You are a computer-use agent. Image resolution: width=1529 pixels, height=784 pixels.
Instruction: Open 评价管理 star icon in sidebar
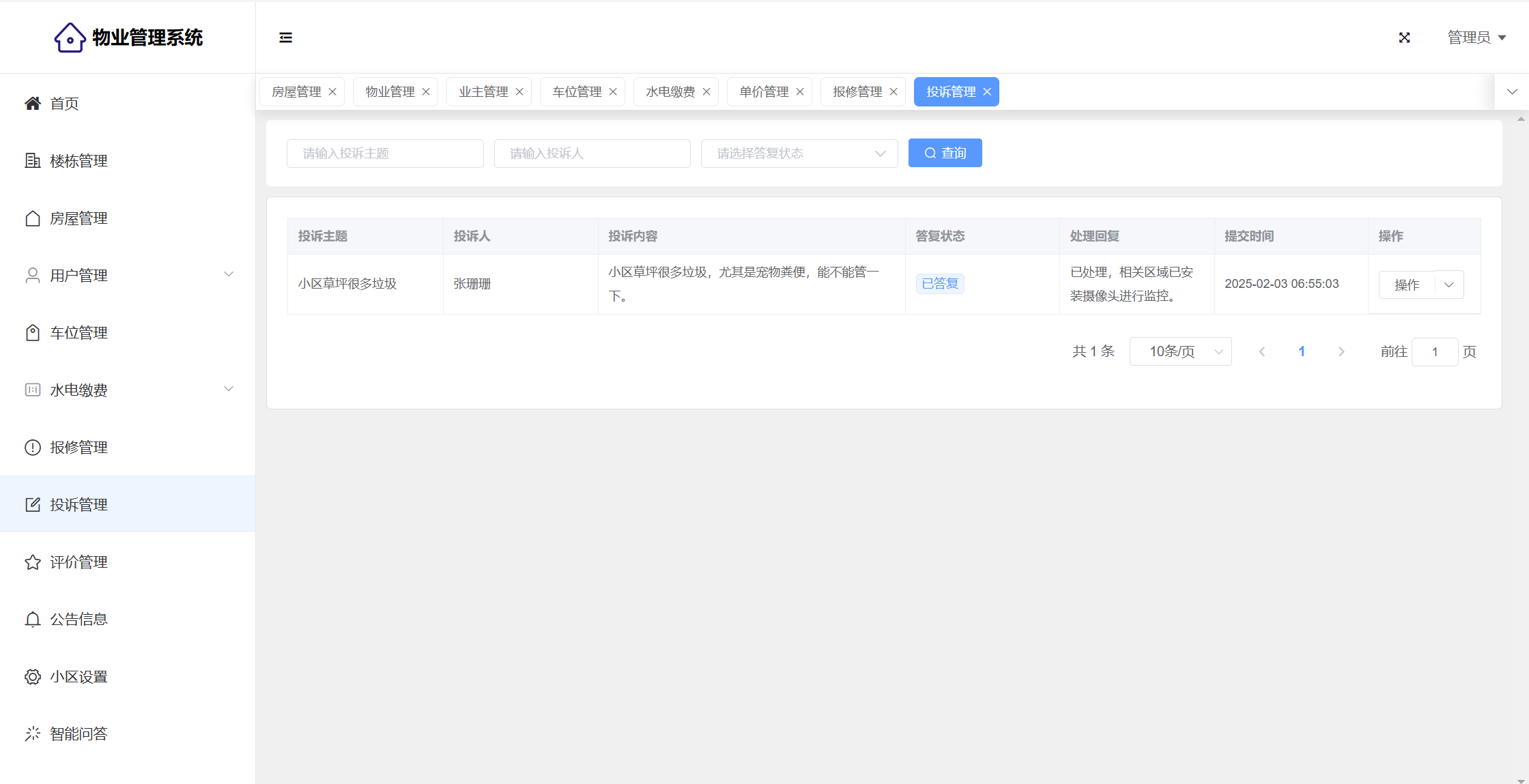click(33, 562)
